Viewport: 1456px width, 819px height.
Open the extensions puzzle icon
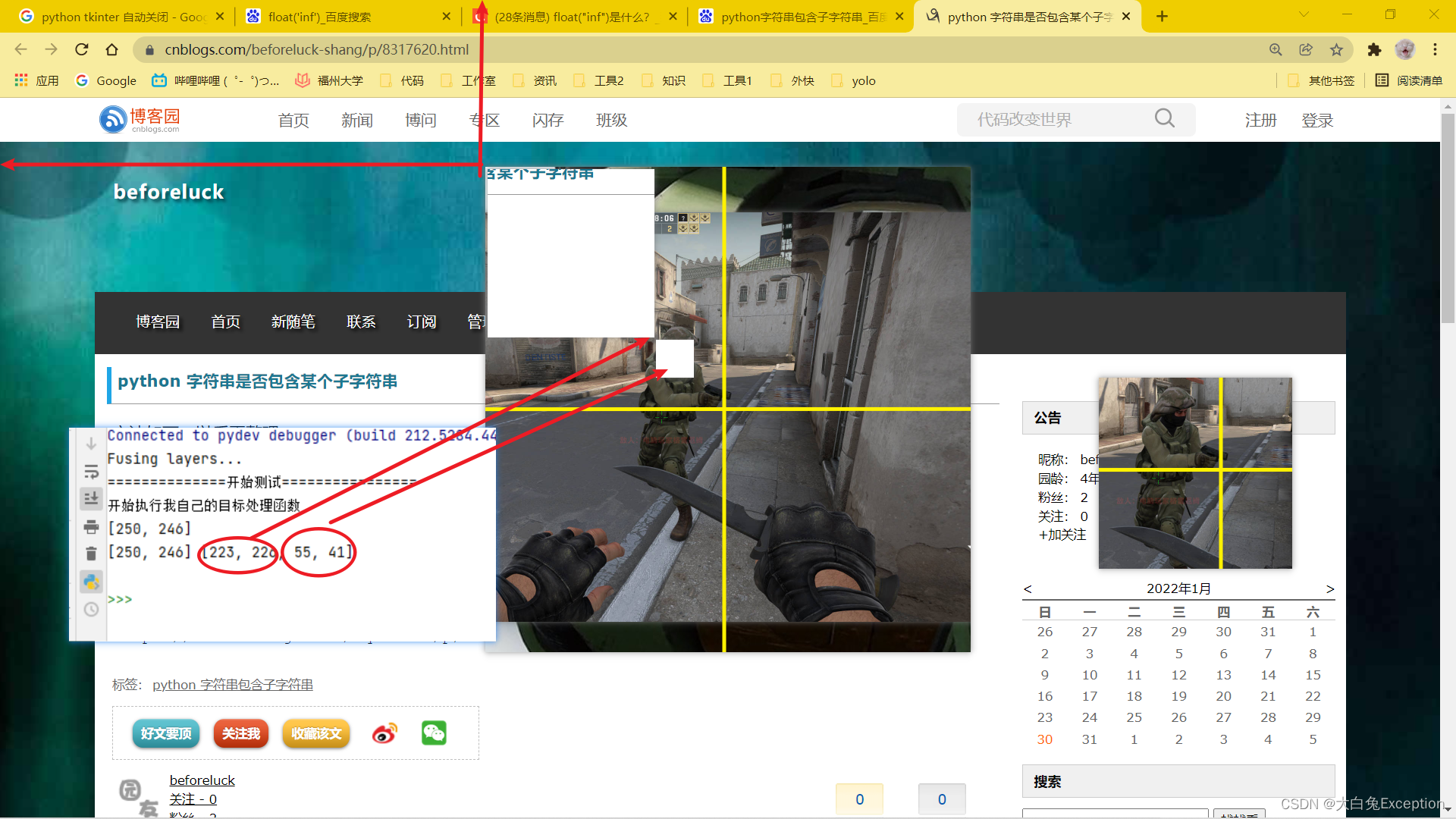pos(1374,49)
